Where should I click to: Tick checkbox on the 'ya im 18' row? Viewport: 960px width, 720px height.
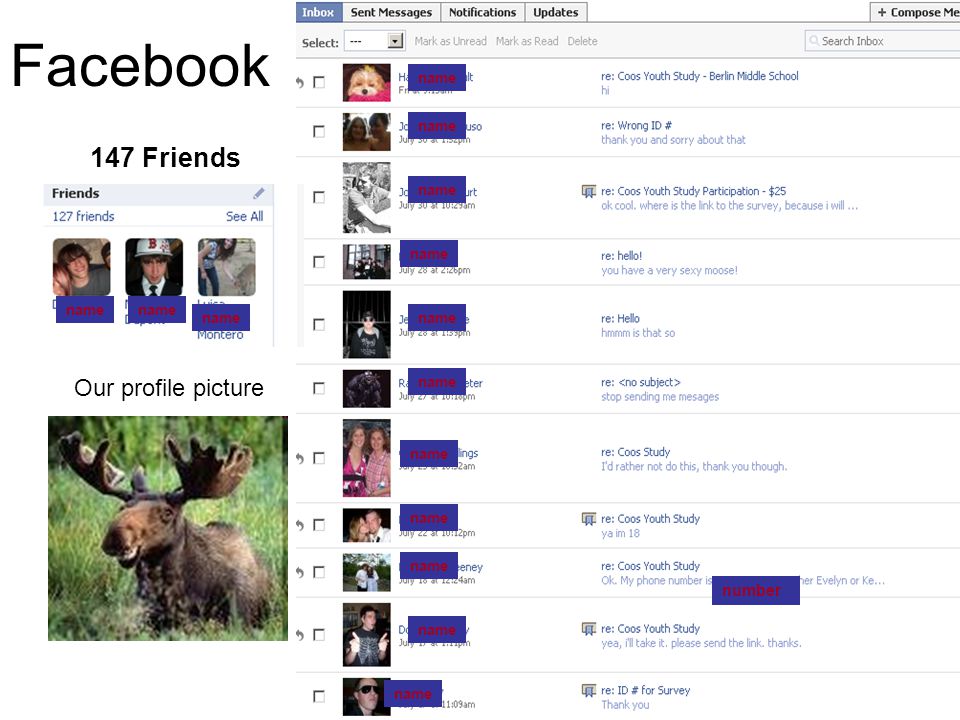319,525
